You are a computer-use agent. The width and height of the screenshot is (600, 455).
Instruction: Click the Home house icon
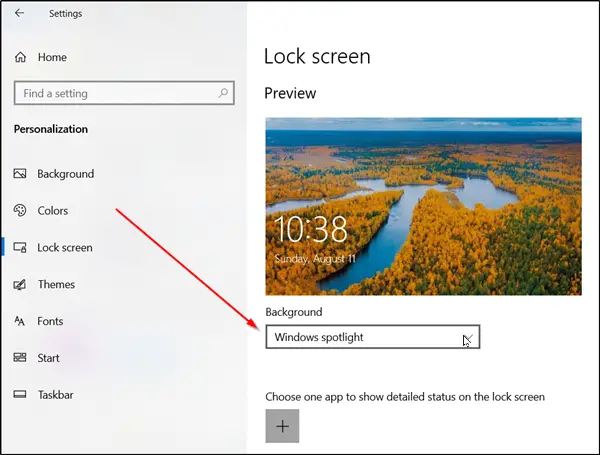pos(20,57)
